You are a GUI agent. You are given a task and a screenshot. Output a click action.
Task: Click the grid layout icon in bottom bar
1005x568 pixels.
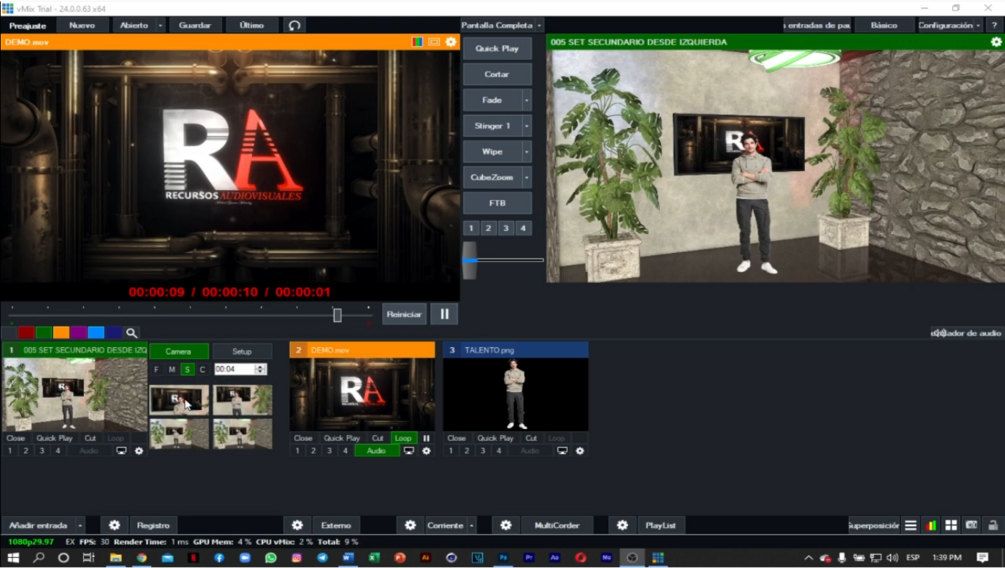[951, 525]
